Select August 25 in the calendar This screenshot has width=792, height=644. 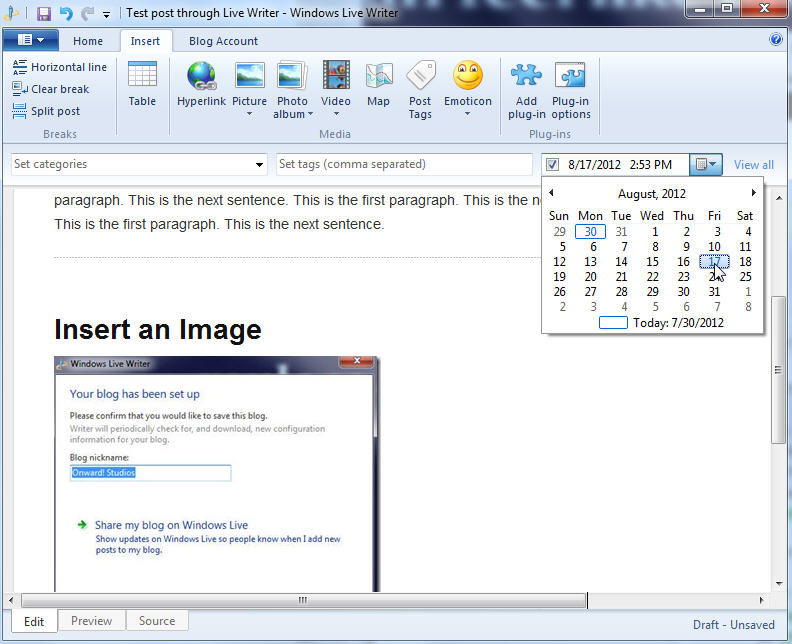tap(745, 277)
